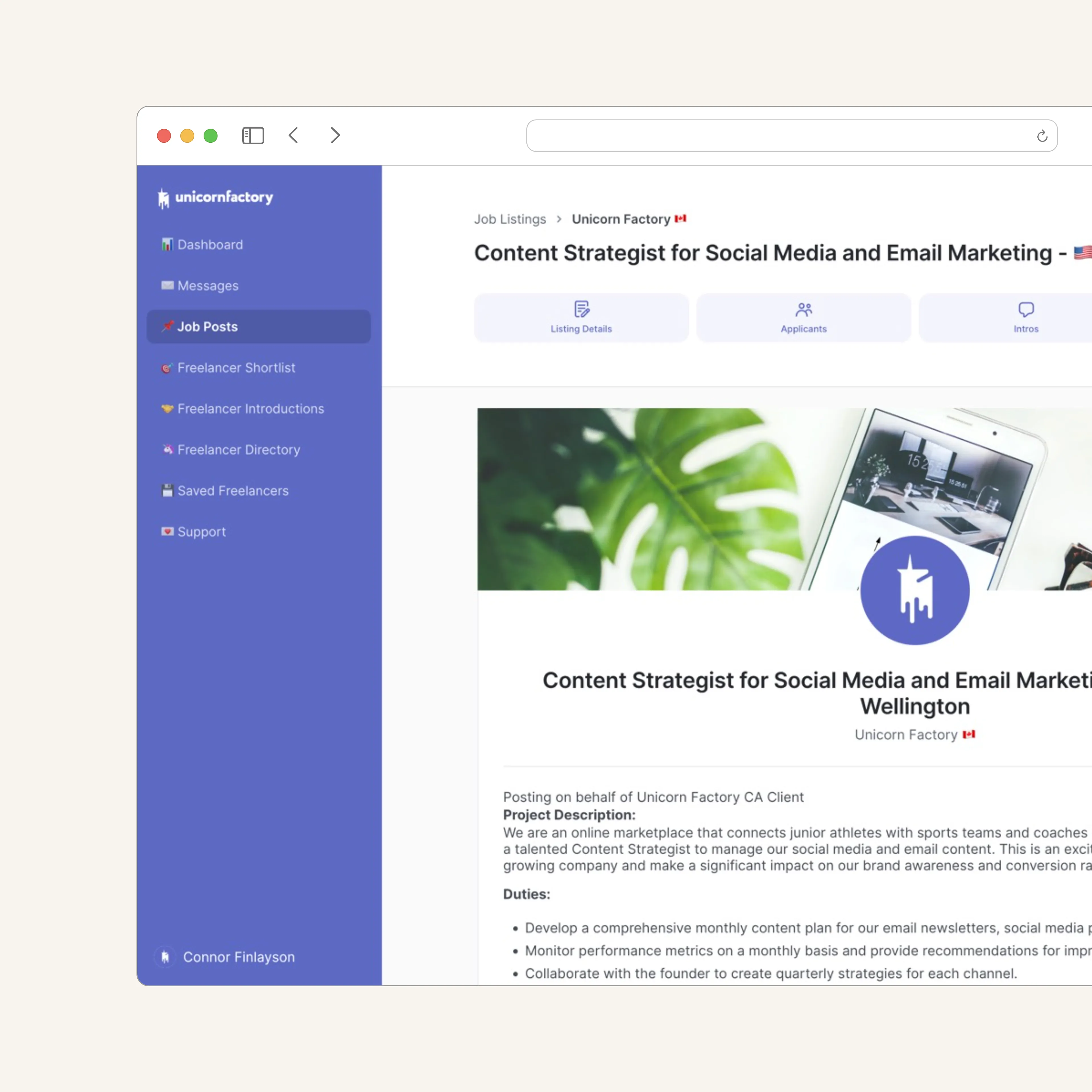Reload the page with refresh icon
The image size is (1092, 1092).
click(x=1042, y=136)
